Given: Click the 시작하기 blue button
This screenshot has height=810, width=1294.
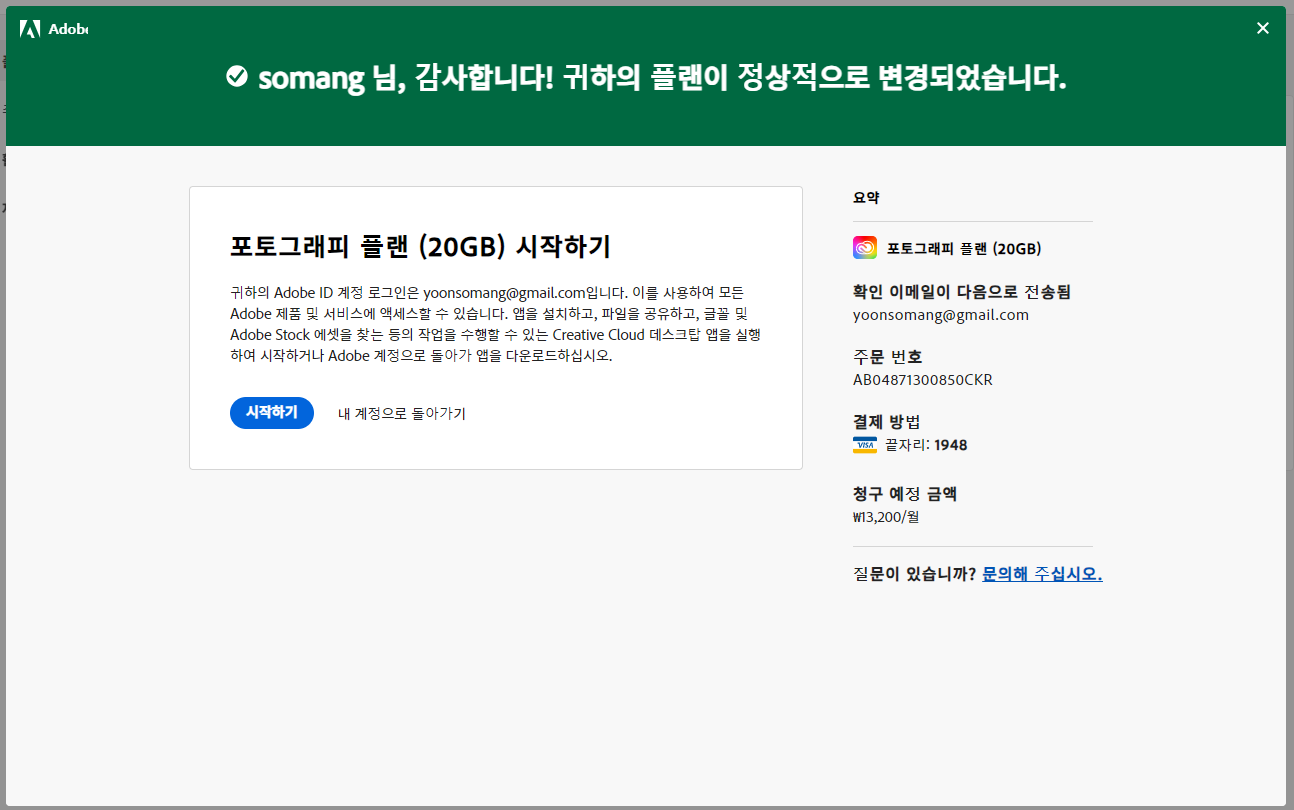Looking at the screenshot, I should click(x=272, y=413).
